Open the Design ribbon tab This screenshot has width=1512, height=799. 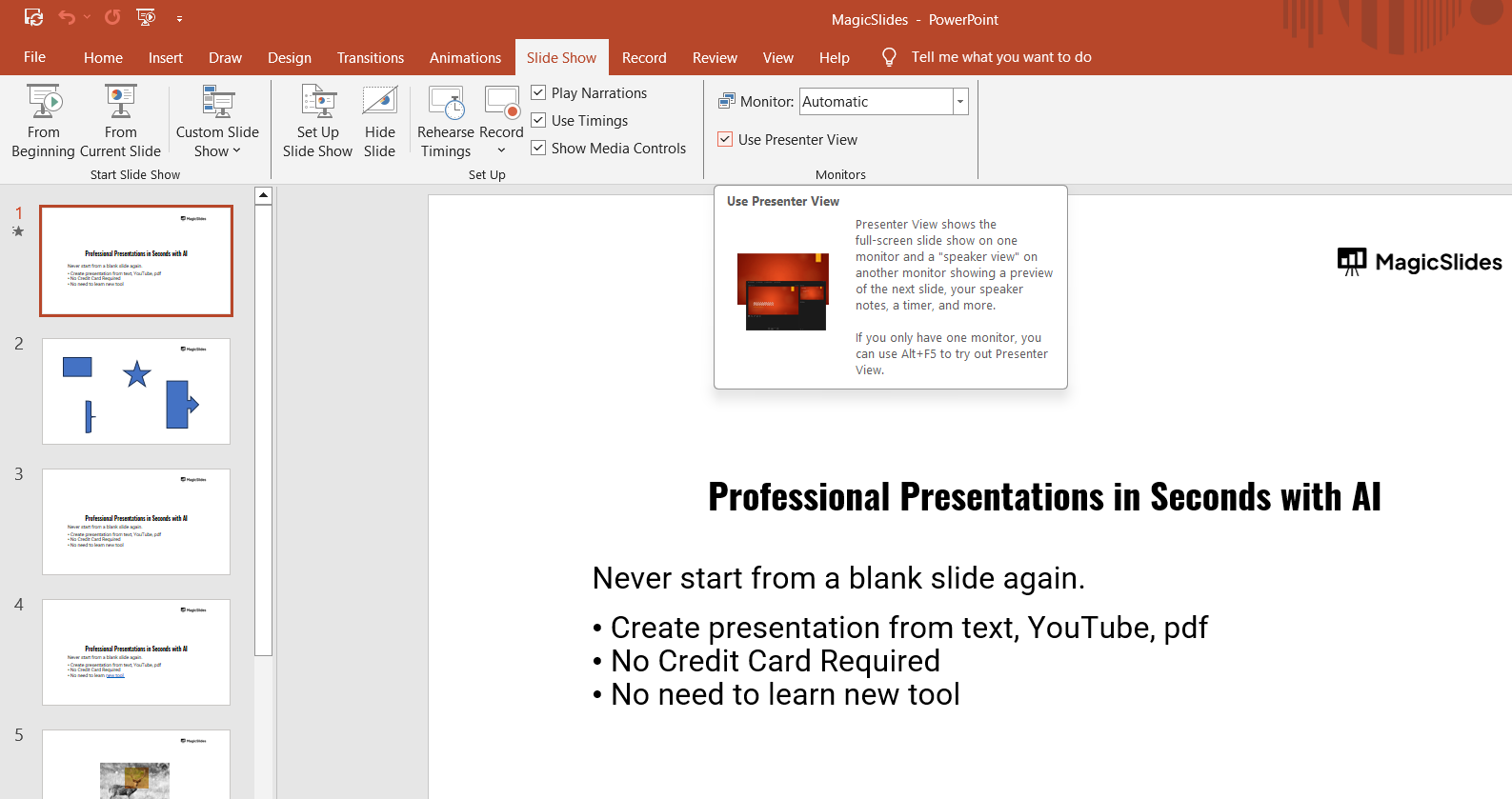[x=289, y=57]
